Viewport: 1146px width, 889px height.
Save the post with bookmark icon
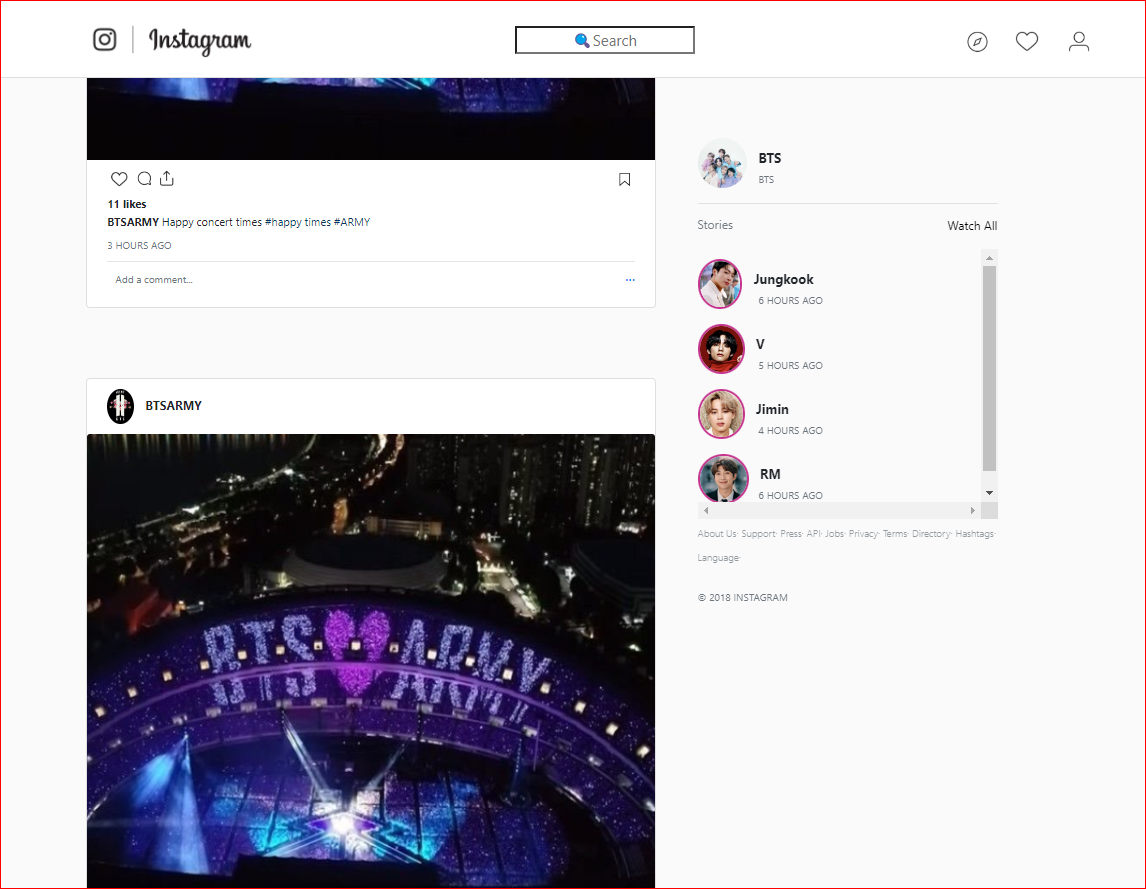click(624, 178)
